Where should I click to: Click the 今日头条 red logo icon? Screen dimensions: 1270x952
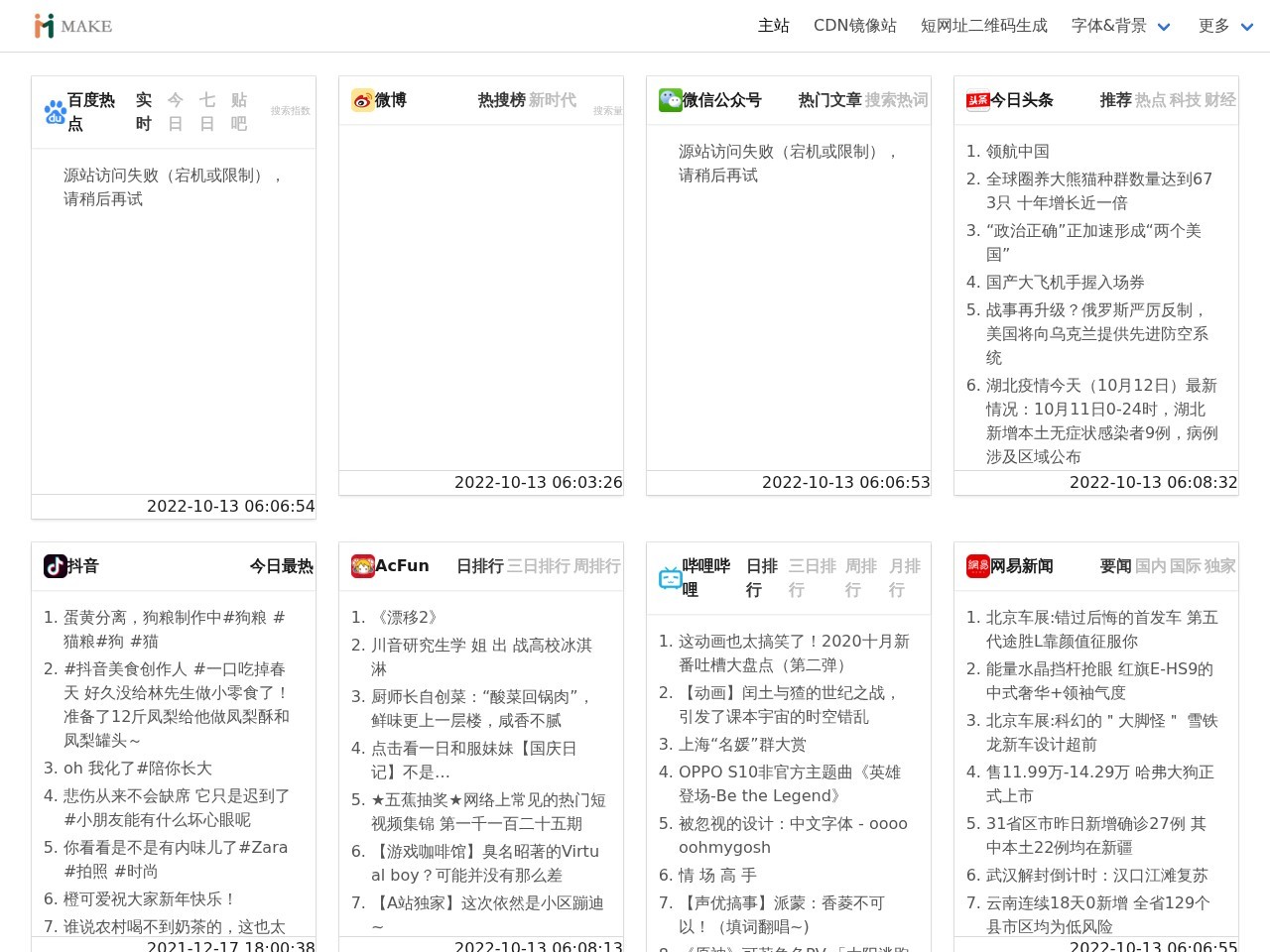click(978, 100)
